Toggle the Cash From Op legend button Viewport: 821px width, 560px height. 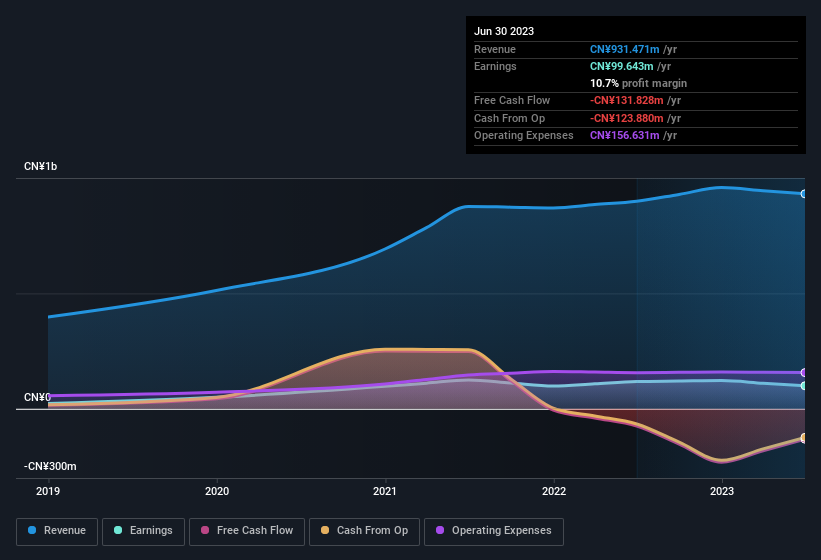point(364,531)
